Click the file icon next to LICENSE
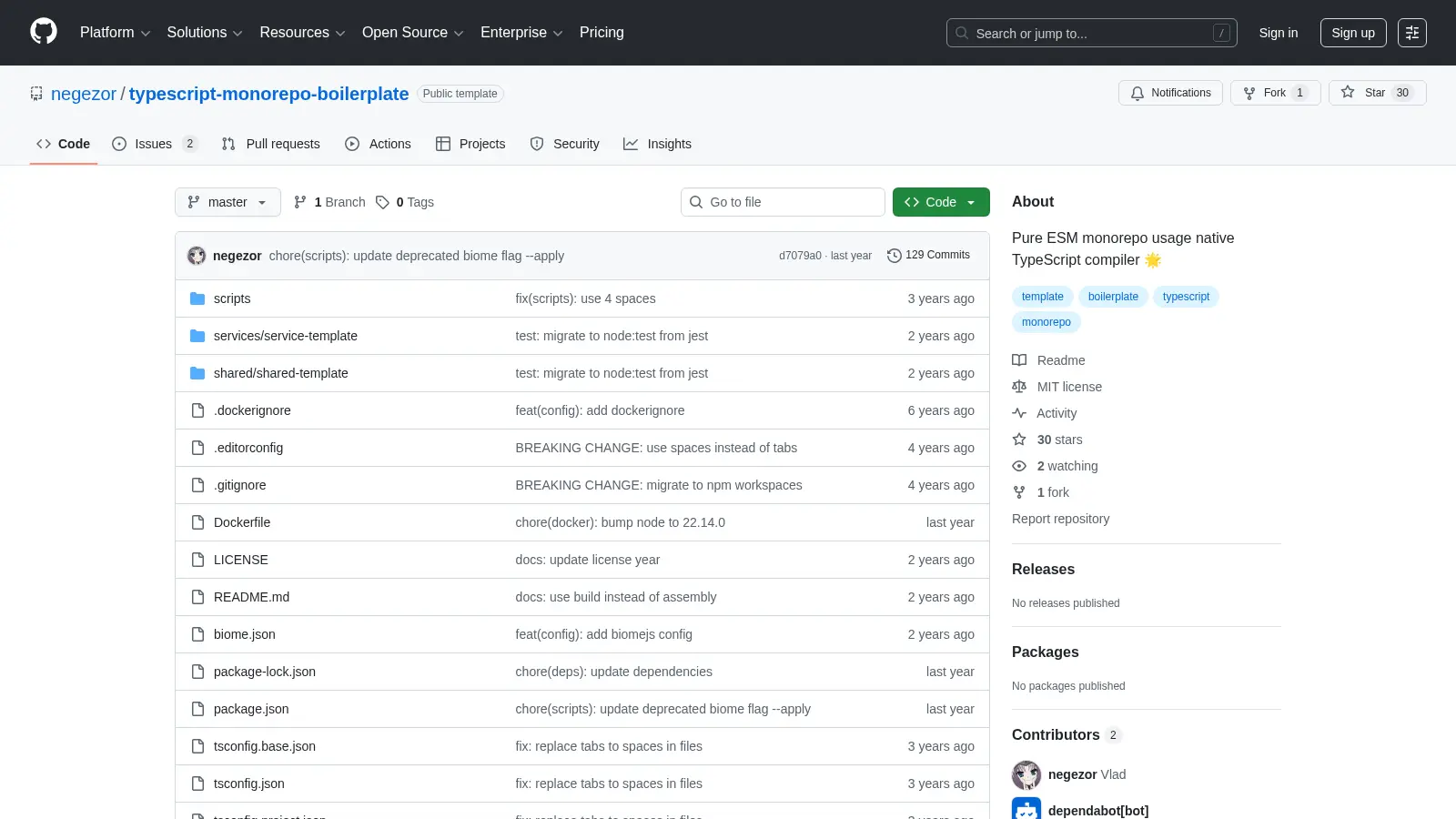The image size is (1456, 819). point(197,560)
